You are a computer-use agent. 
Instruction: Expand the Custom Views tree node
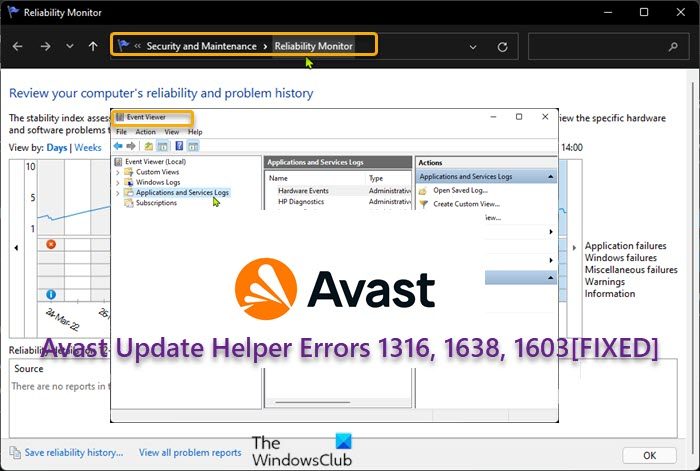tap(118, 172)
